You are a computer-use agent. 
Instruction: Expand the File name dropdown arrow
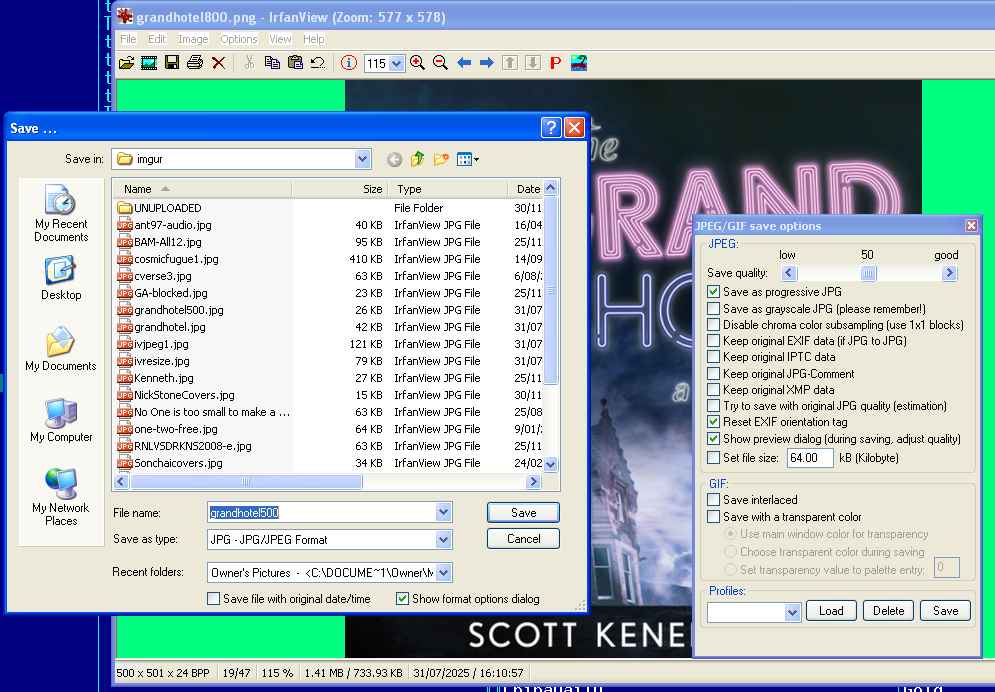444,512
